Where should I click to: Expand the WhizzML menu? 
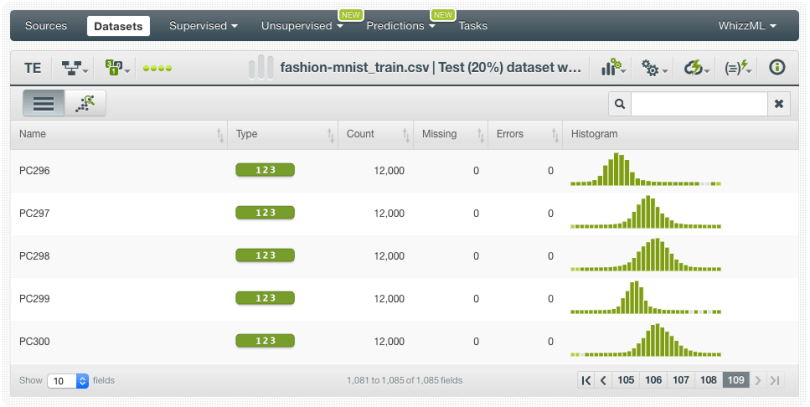pos(747,26)
